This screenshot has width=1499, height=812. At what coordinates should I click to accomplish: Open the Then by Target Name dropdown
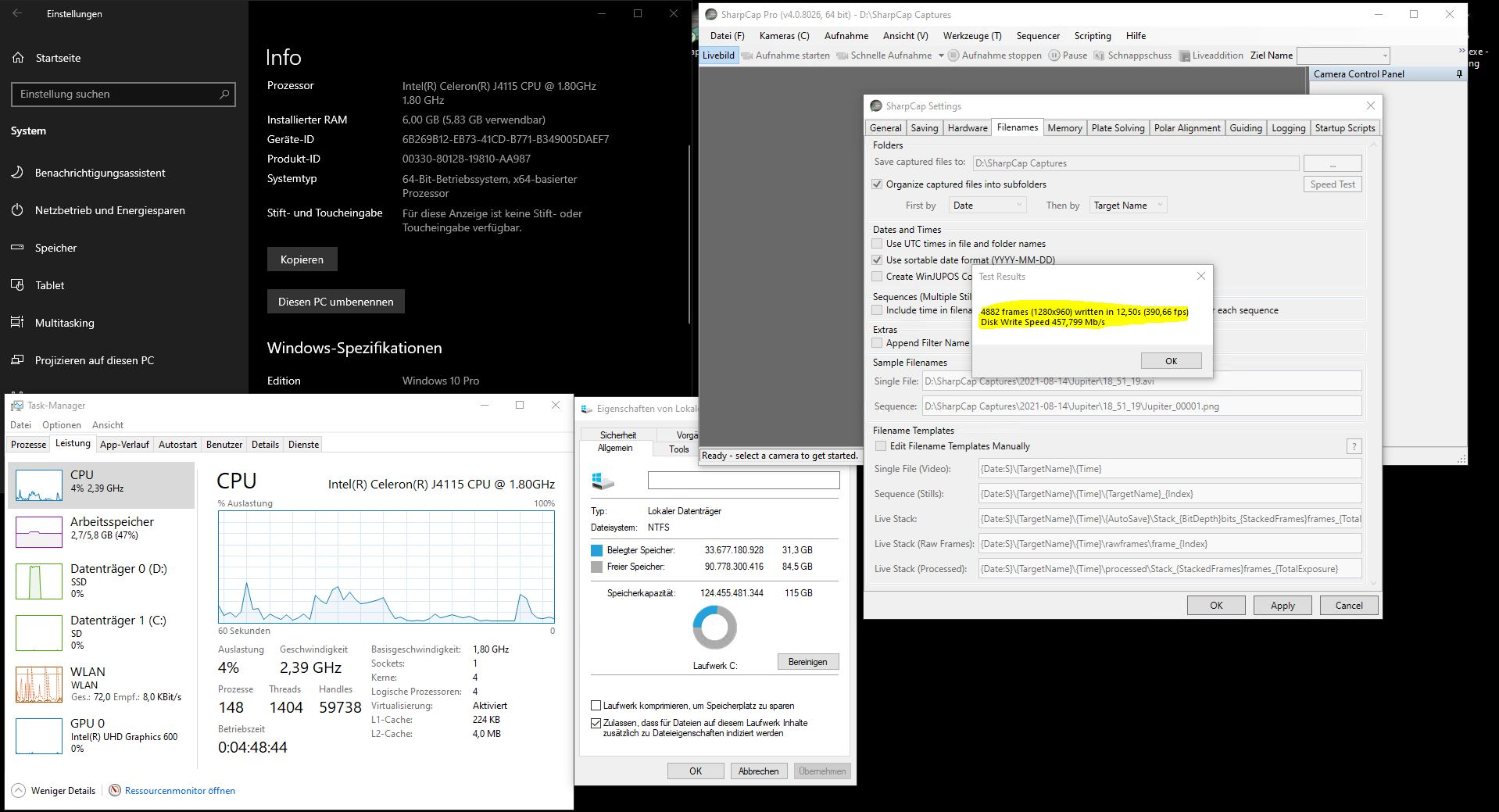pos(1128,206)
